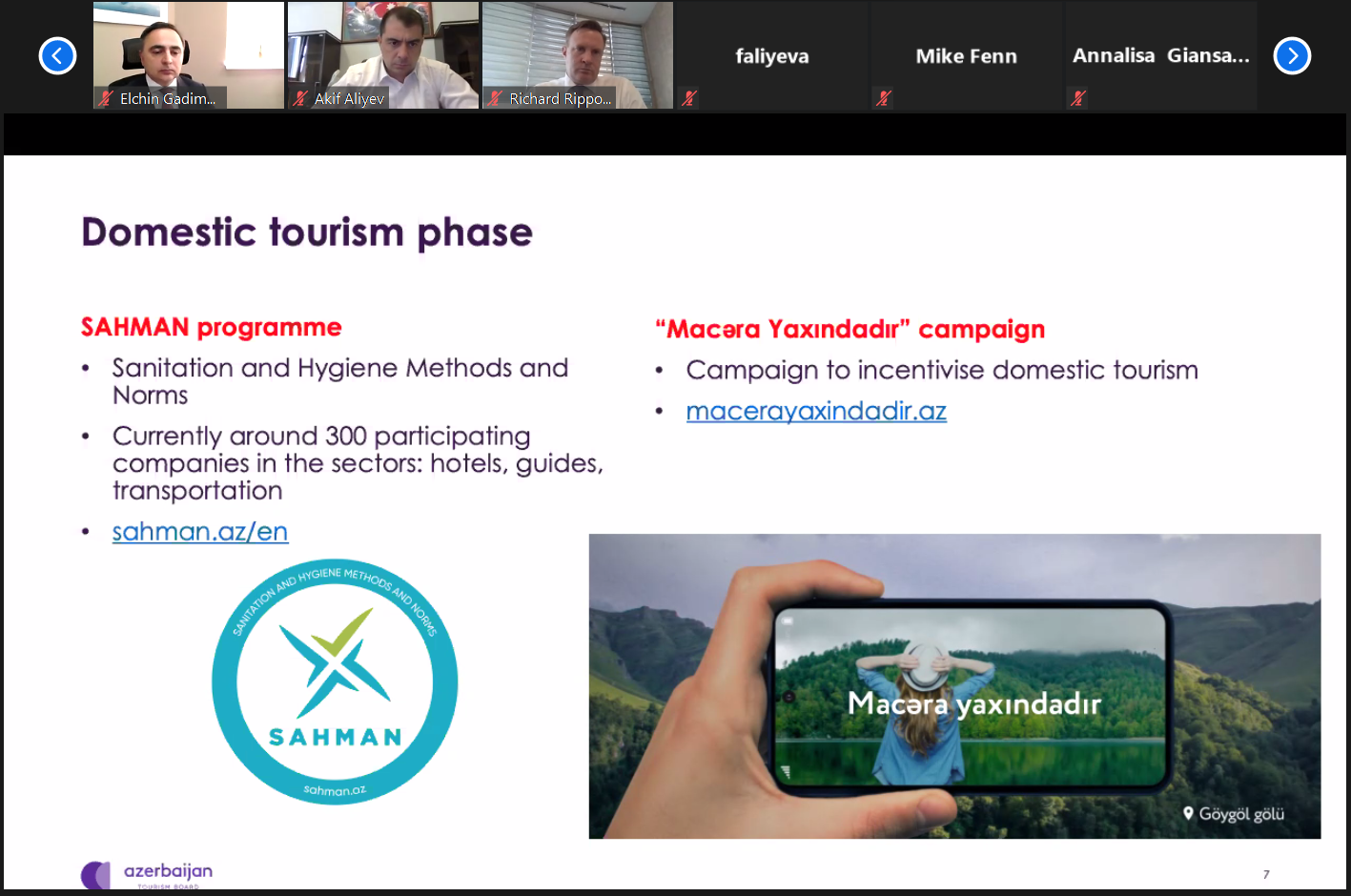Click the Azerbaijan Tourism Board logo

click(x=147, y=874)
